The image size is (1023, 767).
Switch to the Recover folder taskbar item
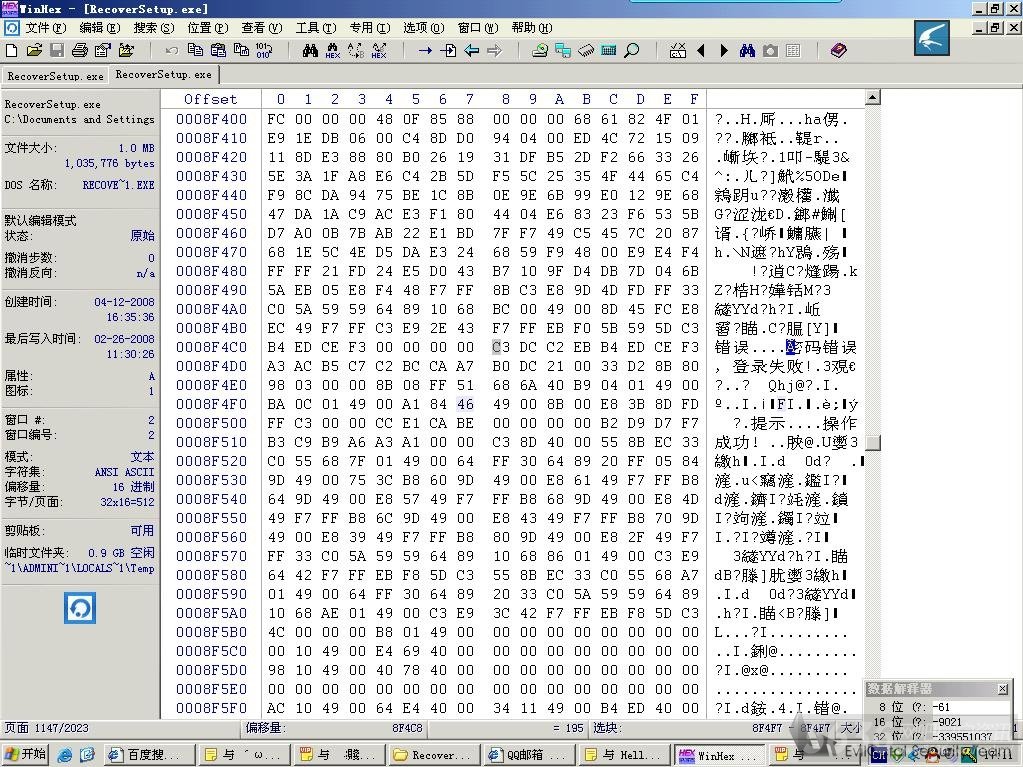[435, 755]
